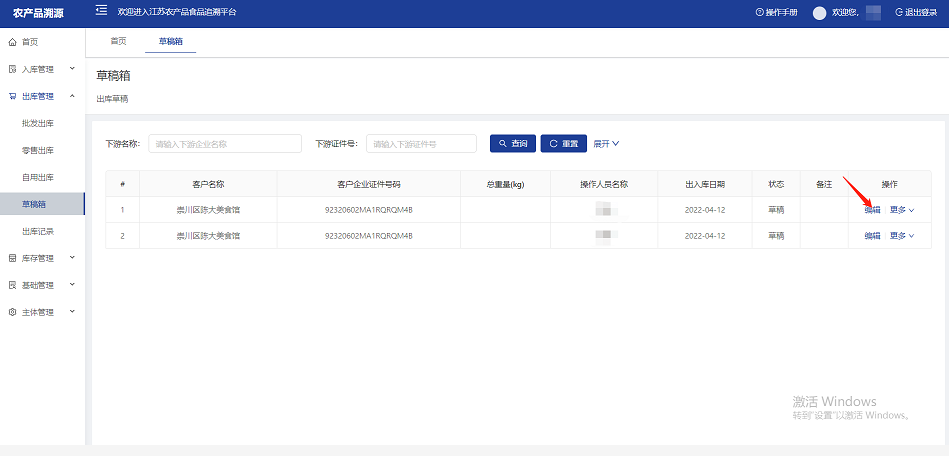The width and height of the screenshot is (949, 456).
Task: Click the 退出登录 logout icon
Action: coord(899,12)
